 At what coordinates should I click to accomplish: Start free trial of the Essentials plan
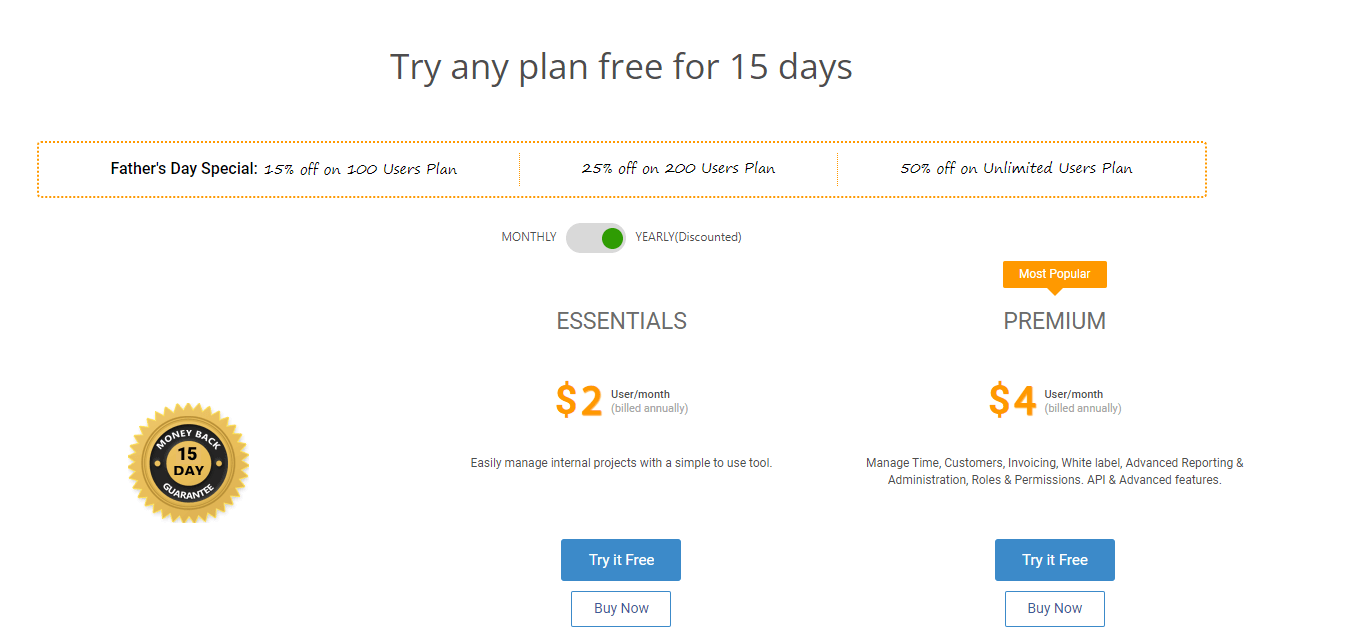(x=621, y=560)
